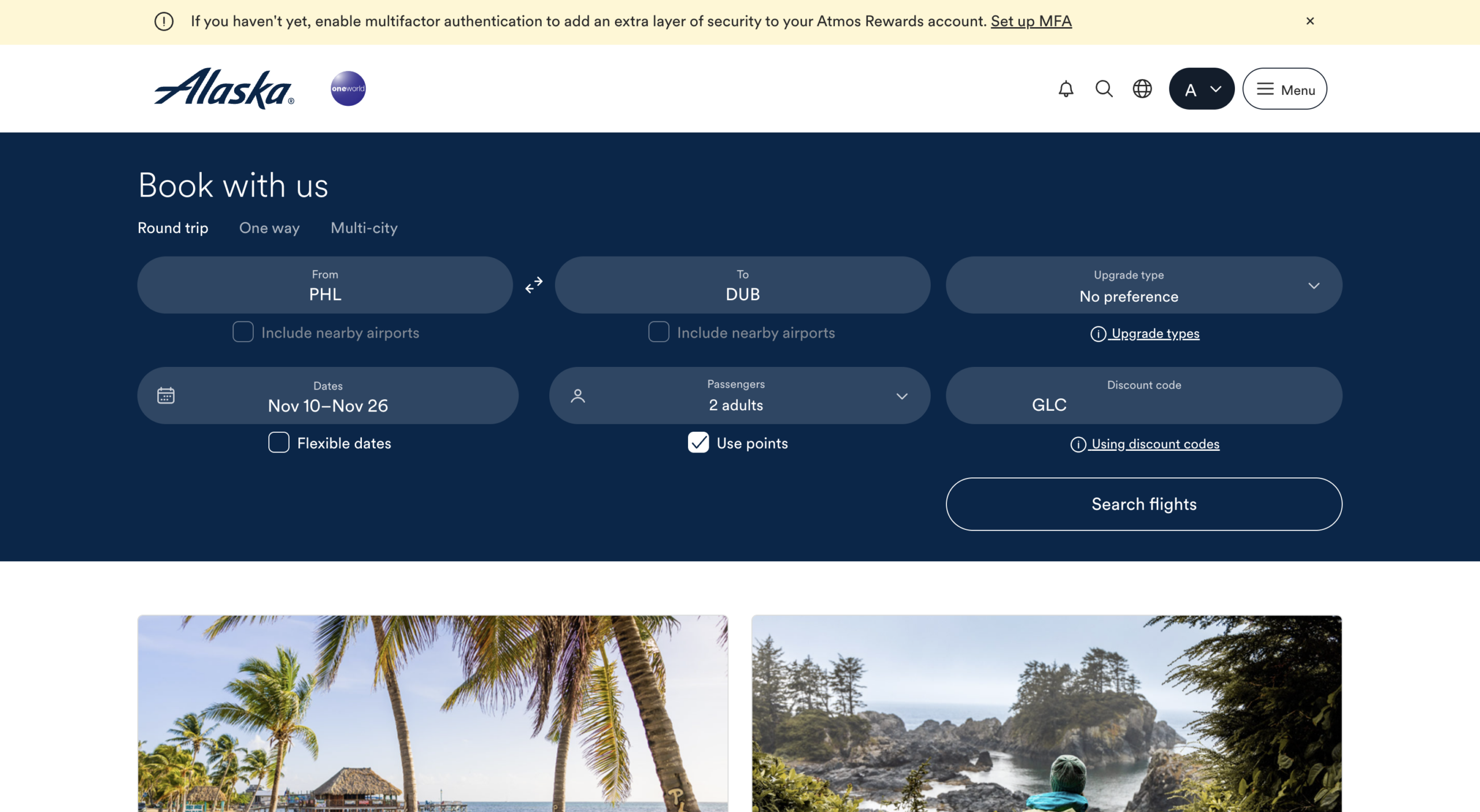This screenshot has width=1480, height=812.
Task: Edit the To field showing DUB
Action: click(x=742, y=285)
